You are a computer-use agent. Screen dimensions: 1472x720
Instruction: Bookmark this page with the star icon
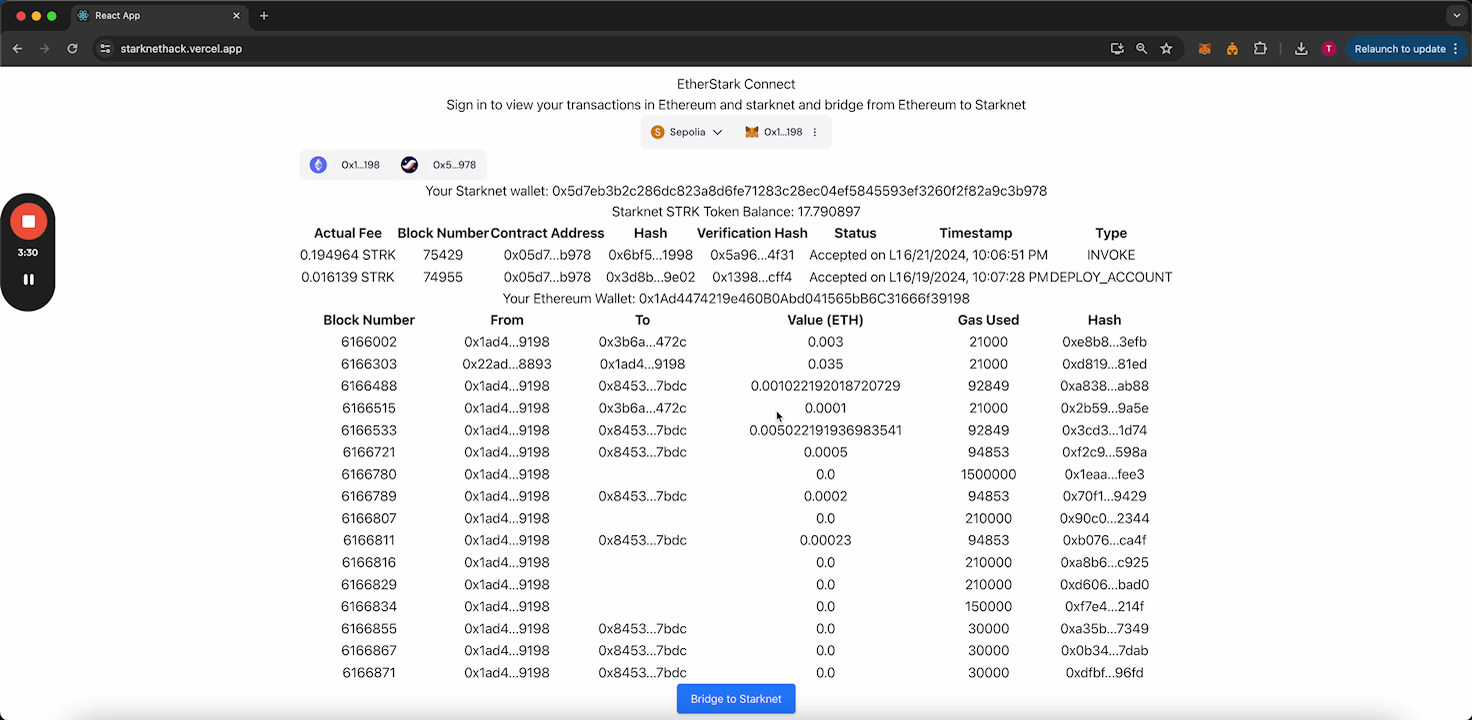click(1166, 48)
